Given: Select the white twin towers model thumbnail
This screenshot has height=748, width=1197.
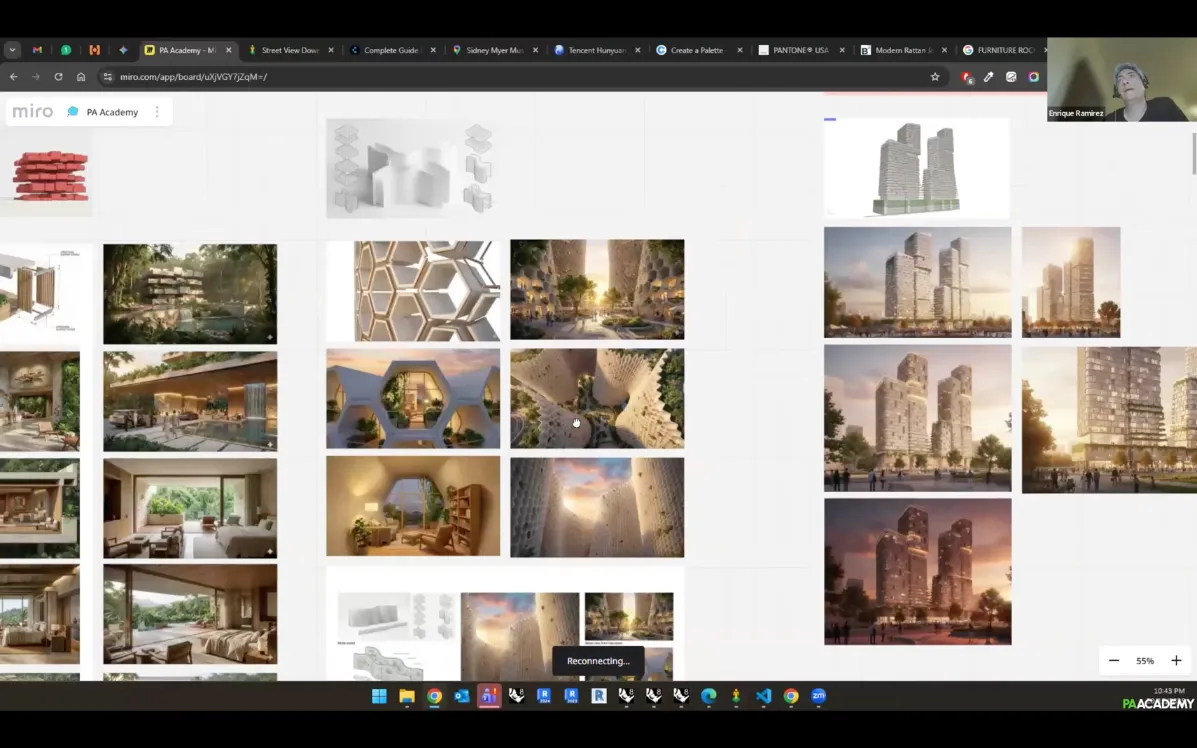Looking at the screenshot, I should (x=916, y=168).
